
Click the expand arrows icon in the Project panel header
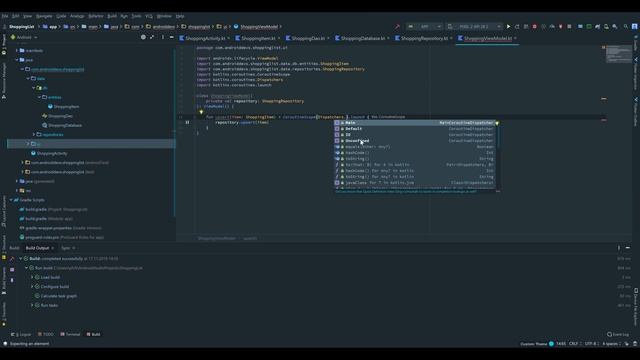[x=152, y=37]
